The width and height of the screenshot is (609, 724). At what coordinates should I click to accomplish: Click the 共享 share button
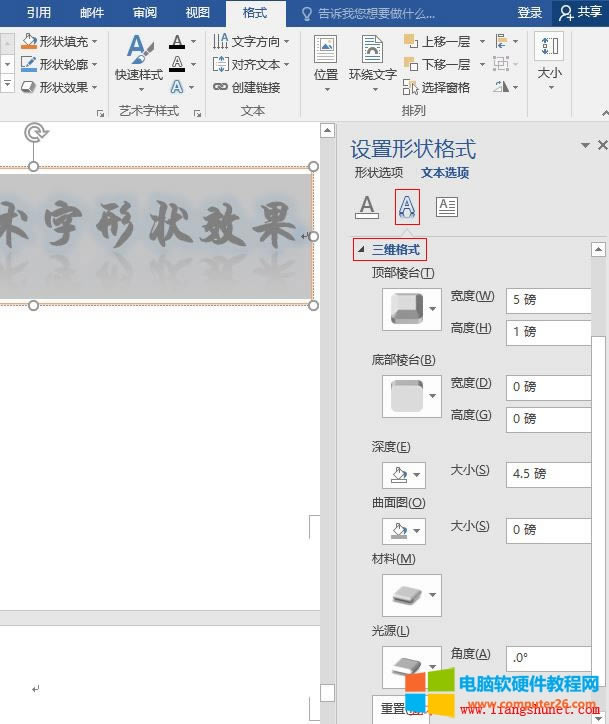581,13
